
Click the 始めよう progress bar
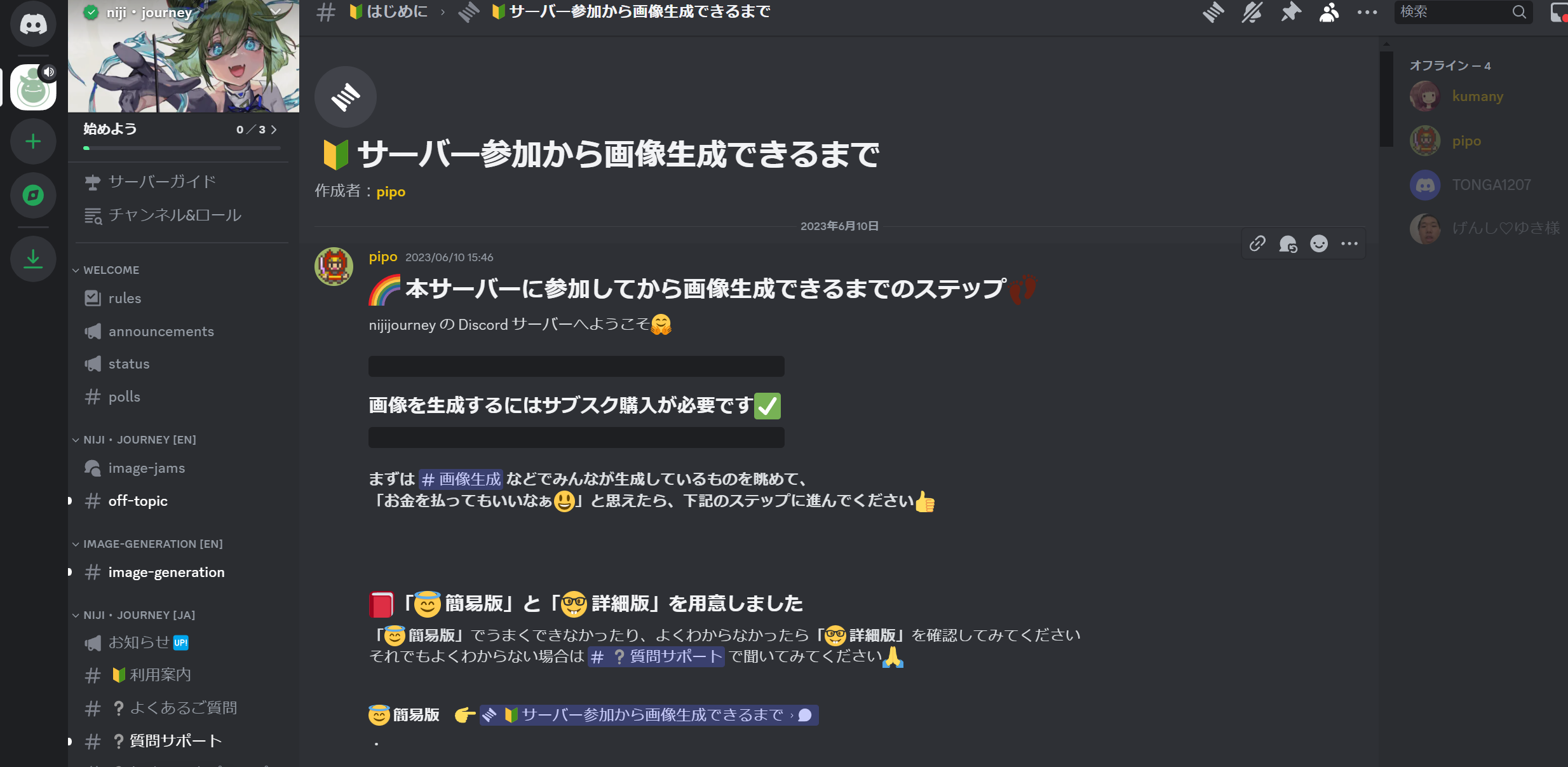click(x=182, y=148)
